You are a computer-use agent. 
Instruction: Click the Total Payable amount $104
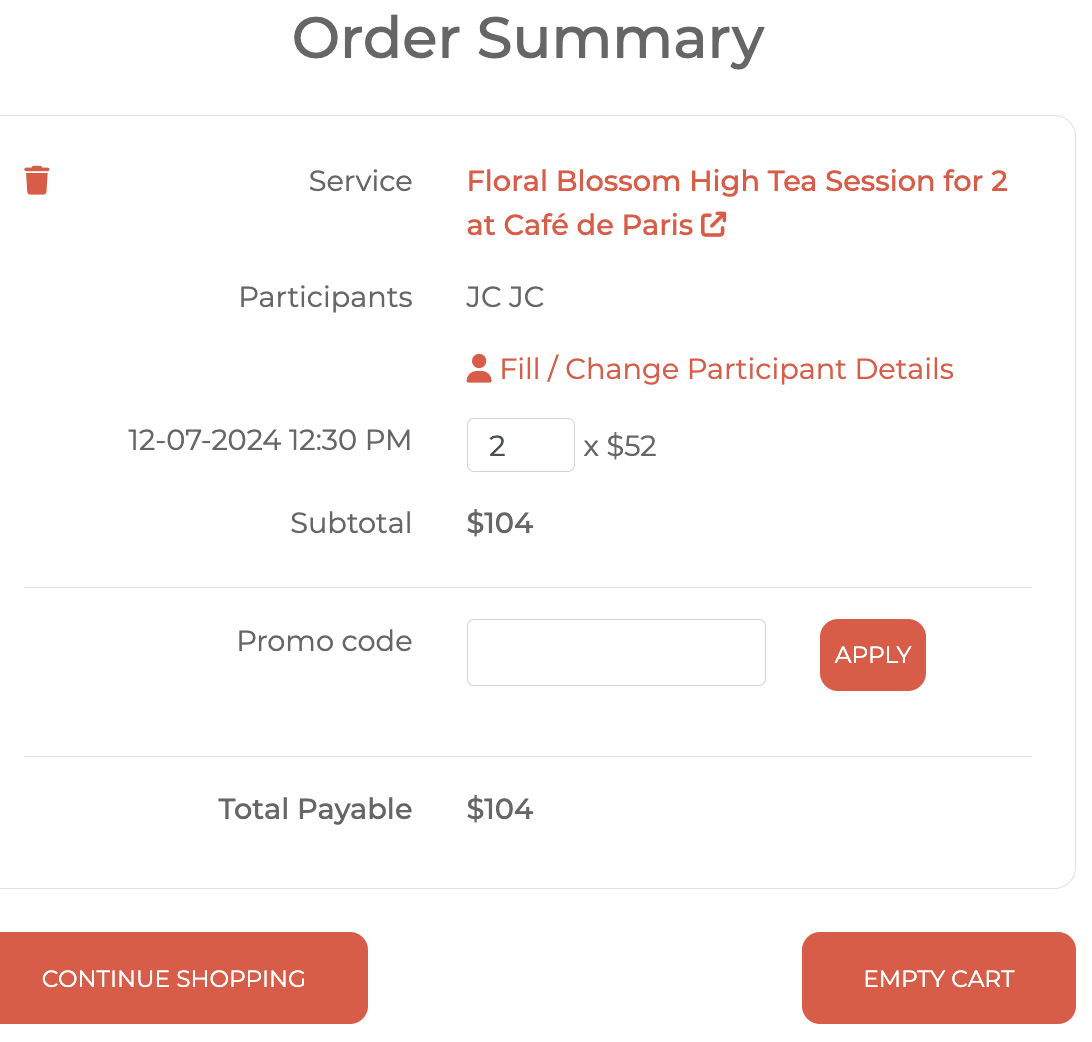[500, 809]
